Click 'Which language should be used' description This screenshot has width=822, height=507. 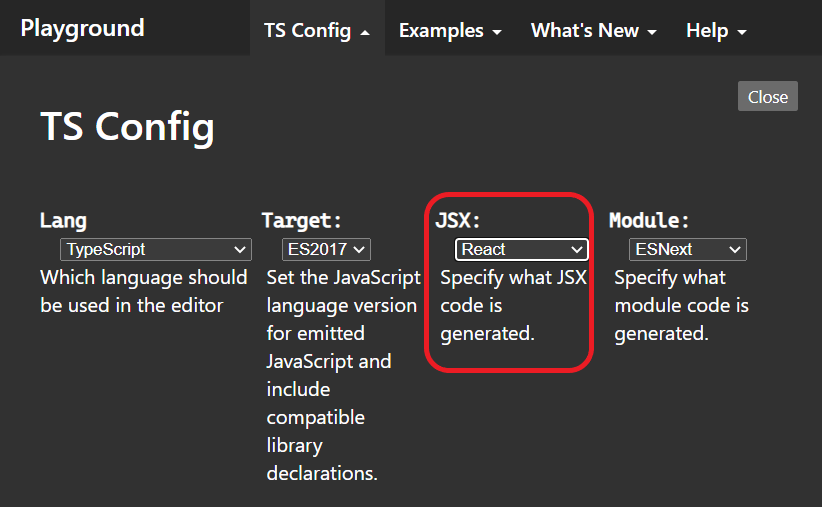point(144,292)
